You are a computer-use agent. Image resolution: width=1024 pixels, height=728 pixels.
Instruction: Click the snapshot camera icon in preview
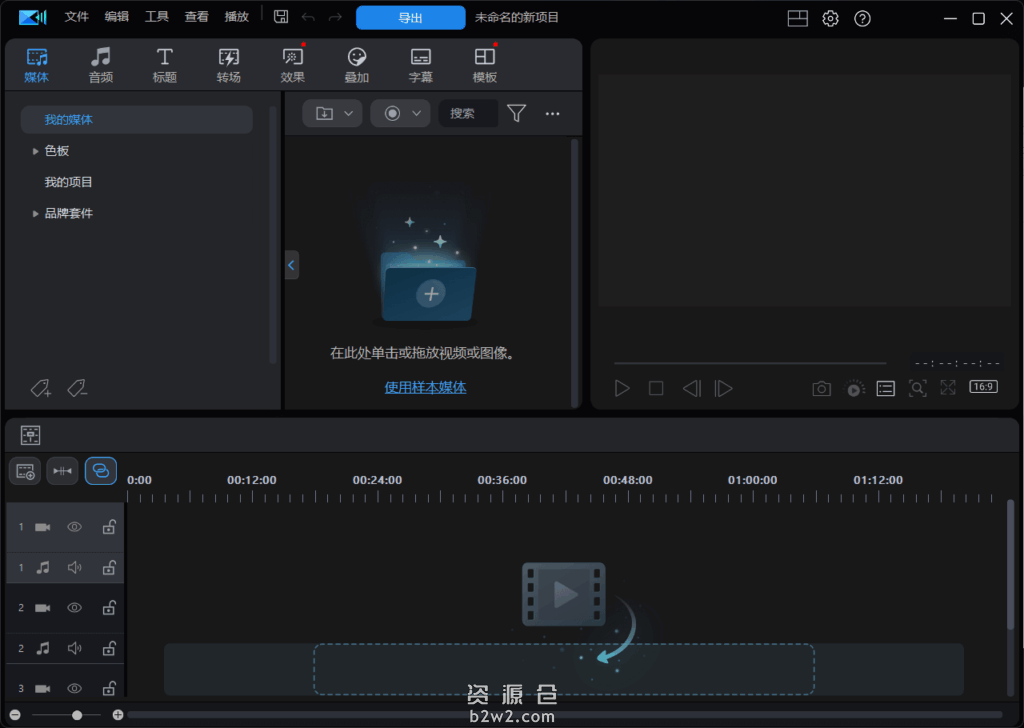click(x=821, y=389)
